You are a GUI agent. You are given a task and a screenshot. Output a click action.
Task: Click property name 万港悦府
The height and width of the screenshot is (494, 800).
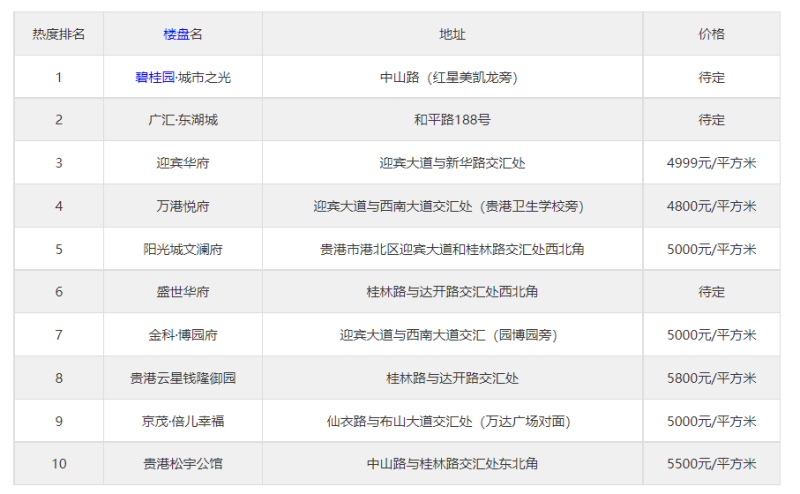[x=183, y=206]
